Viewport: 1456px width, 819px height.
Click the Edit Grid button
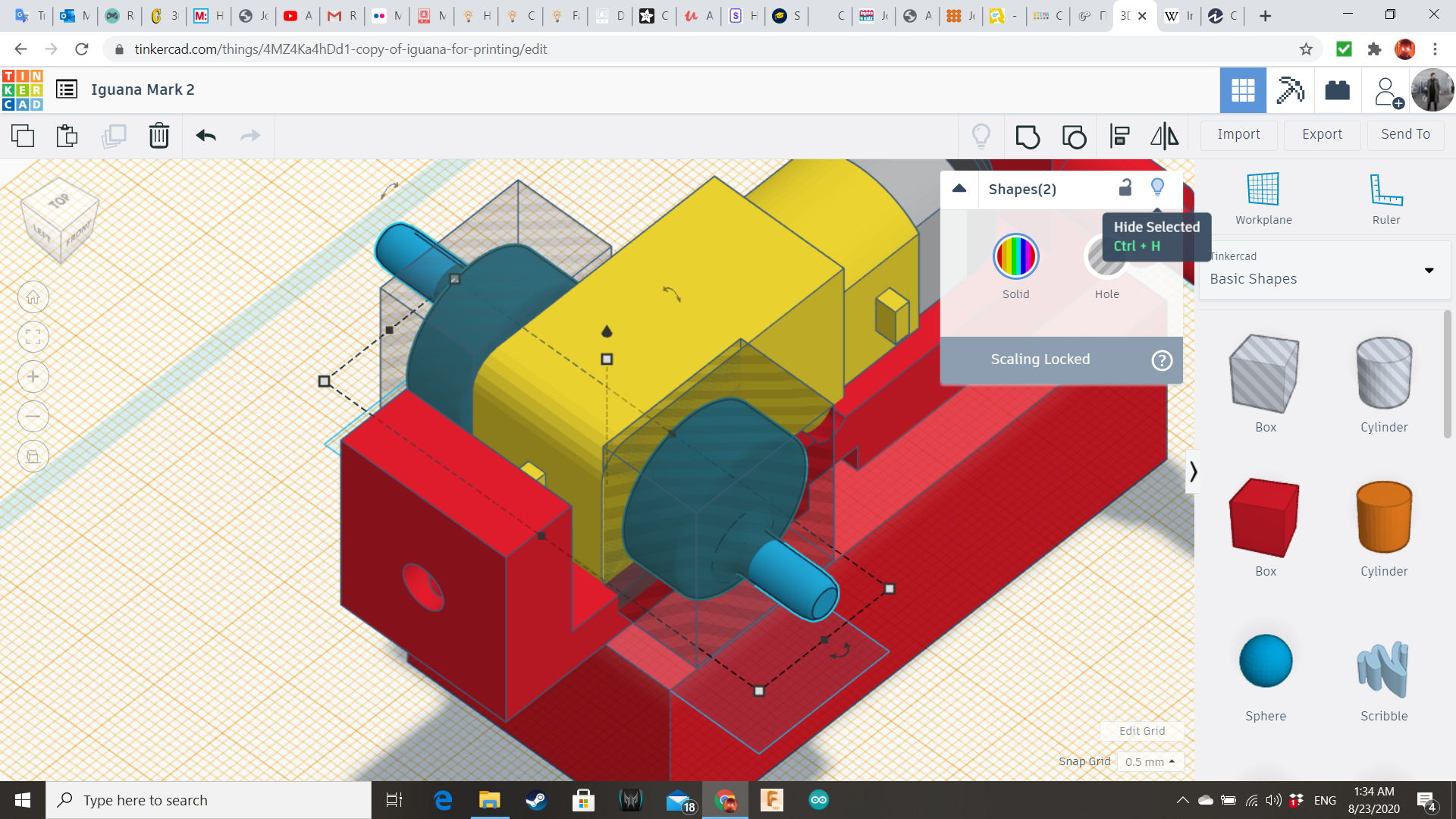point(1141,731)
